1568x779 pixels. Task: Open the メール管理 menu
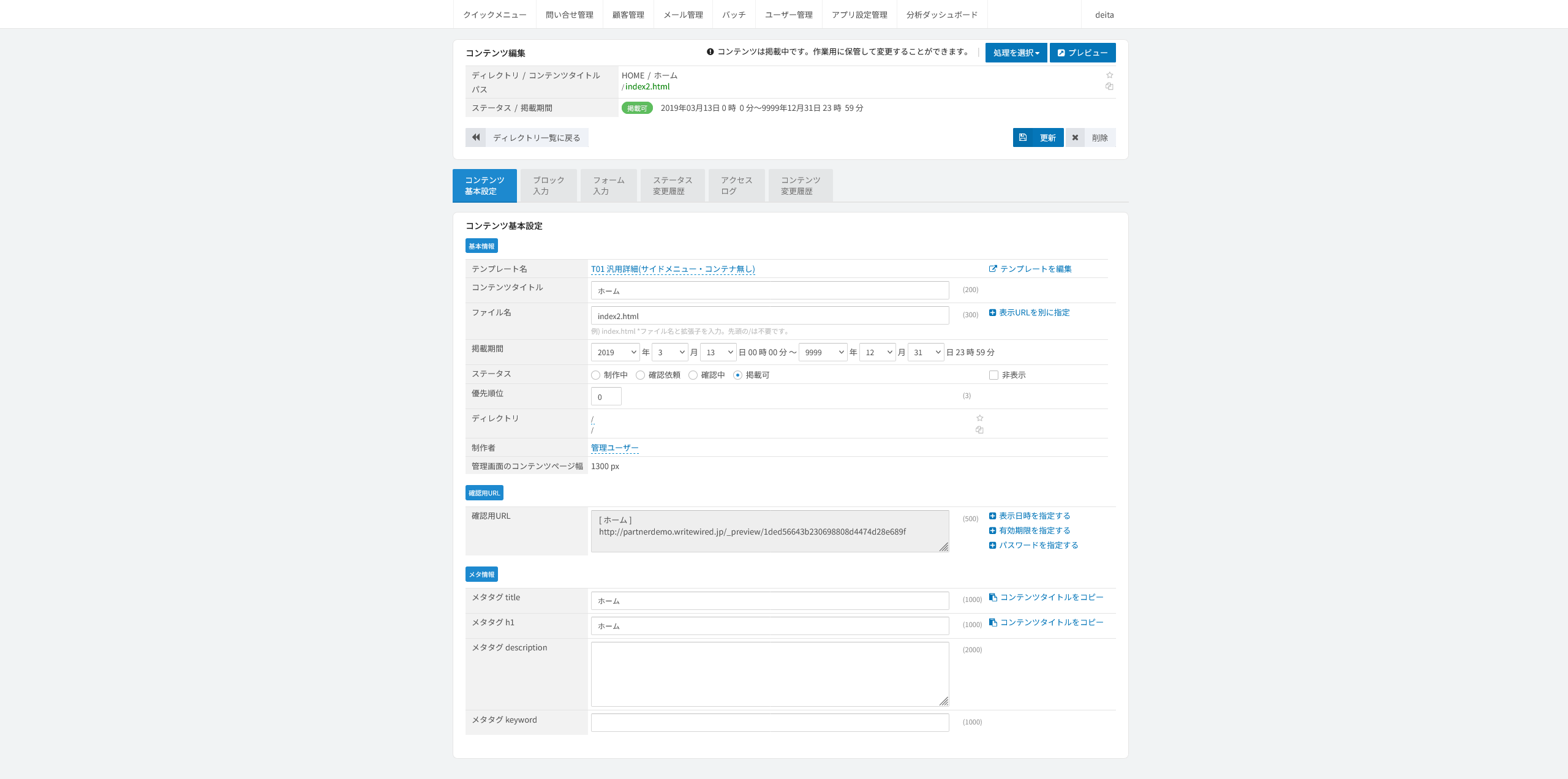pos(683,15)
